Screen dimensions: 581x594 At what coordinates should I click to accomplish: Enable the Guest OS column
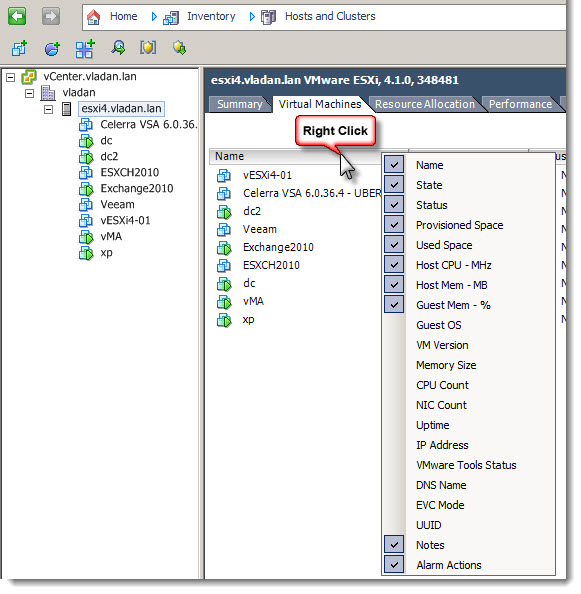click(x=439, y=325)
